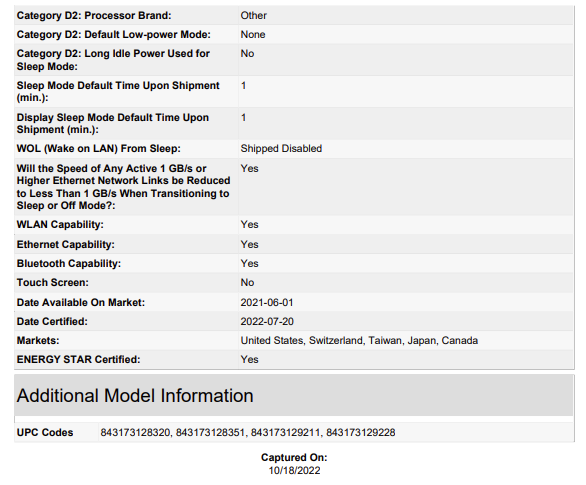
Task: Click the Additional Model Information heading
Action: tap(135, 396)
